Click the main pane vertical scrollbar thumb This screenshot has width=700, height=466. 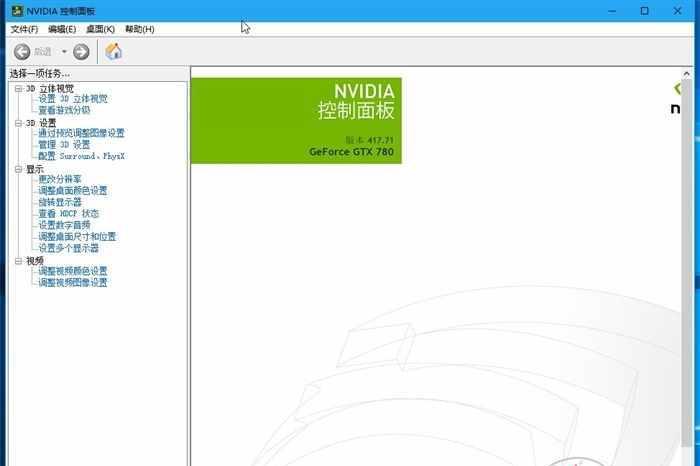pyautogui.click(x=687, y=263)
